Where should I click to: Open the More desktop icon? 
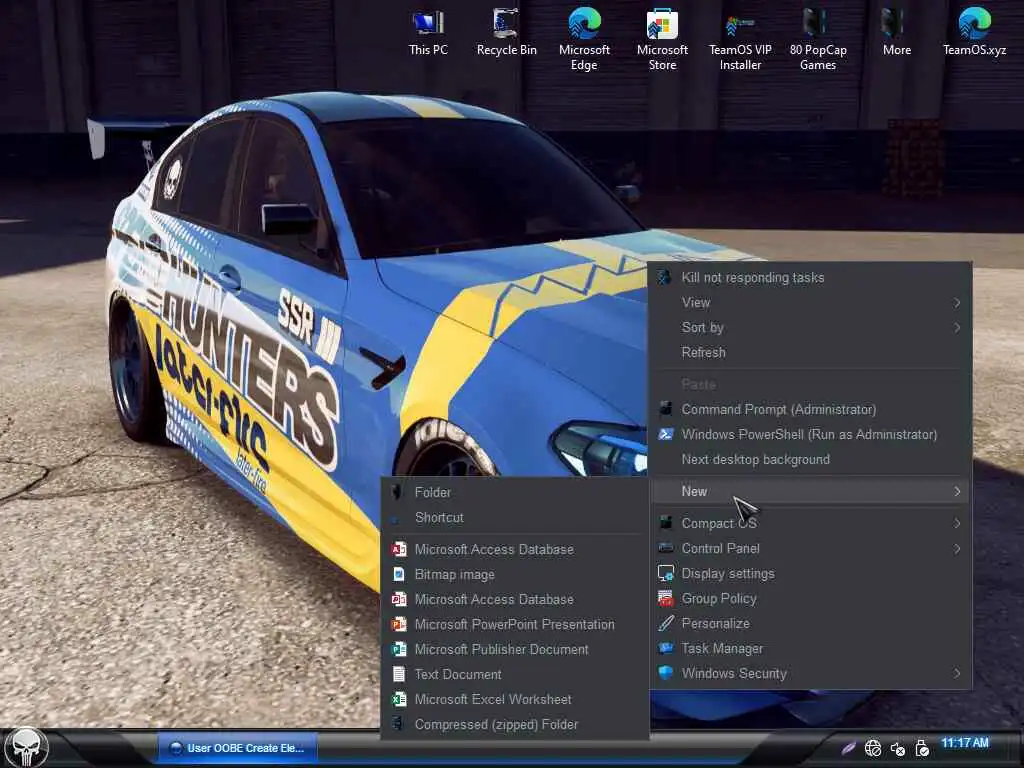(896, 33)
